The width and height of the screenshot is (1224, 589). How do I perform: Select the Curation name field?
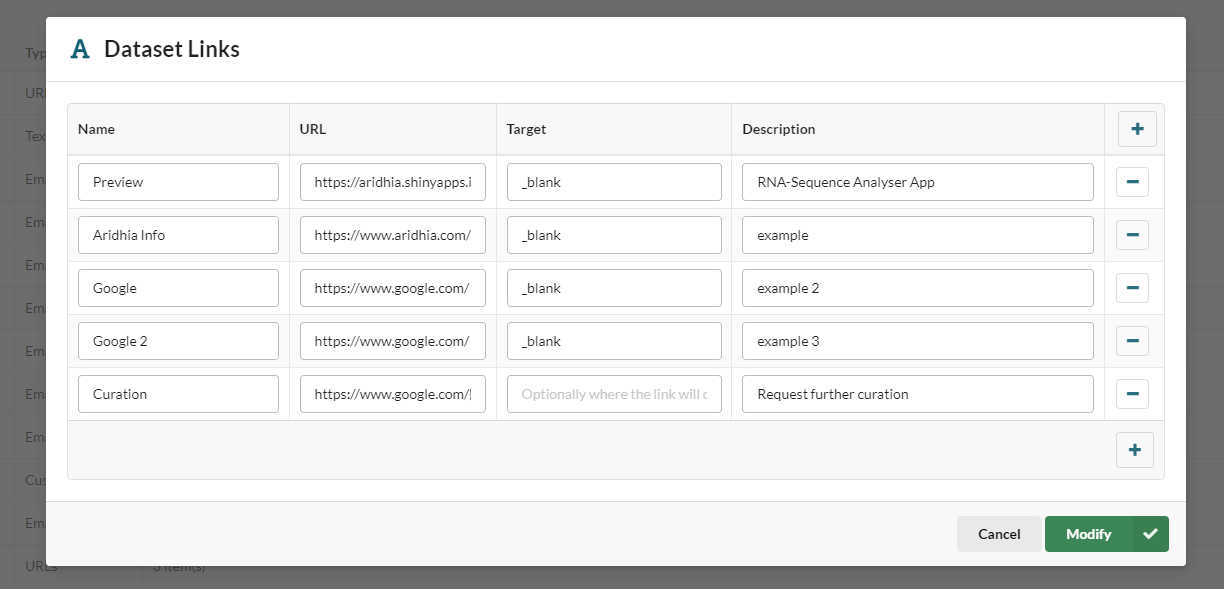(178, 394)
